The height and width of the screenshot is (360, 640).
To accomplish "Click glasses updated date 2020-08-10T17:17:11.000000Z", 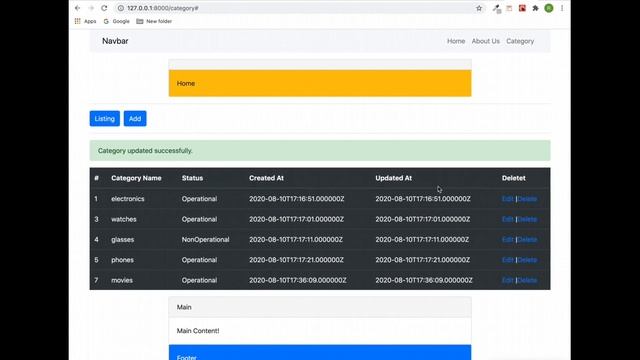I will pyautogui.click(x=422, y=240).
